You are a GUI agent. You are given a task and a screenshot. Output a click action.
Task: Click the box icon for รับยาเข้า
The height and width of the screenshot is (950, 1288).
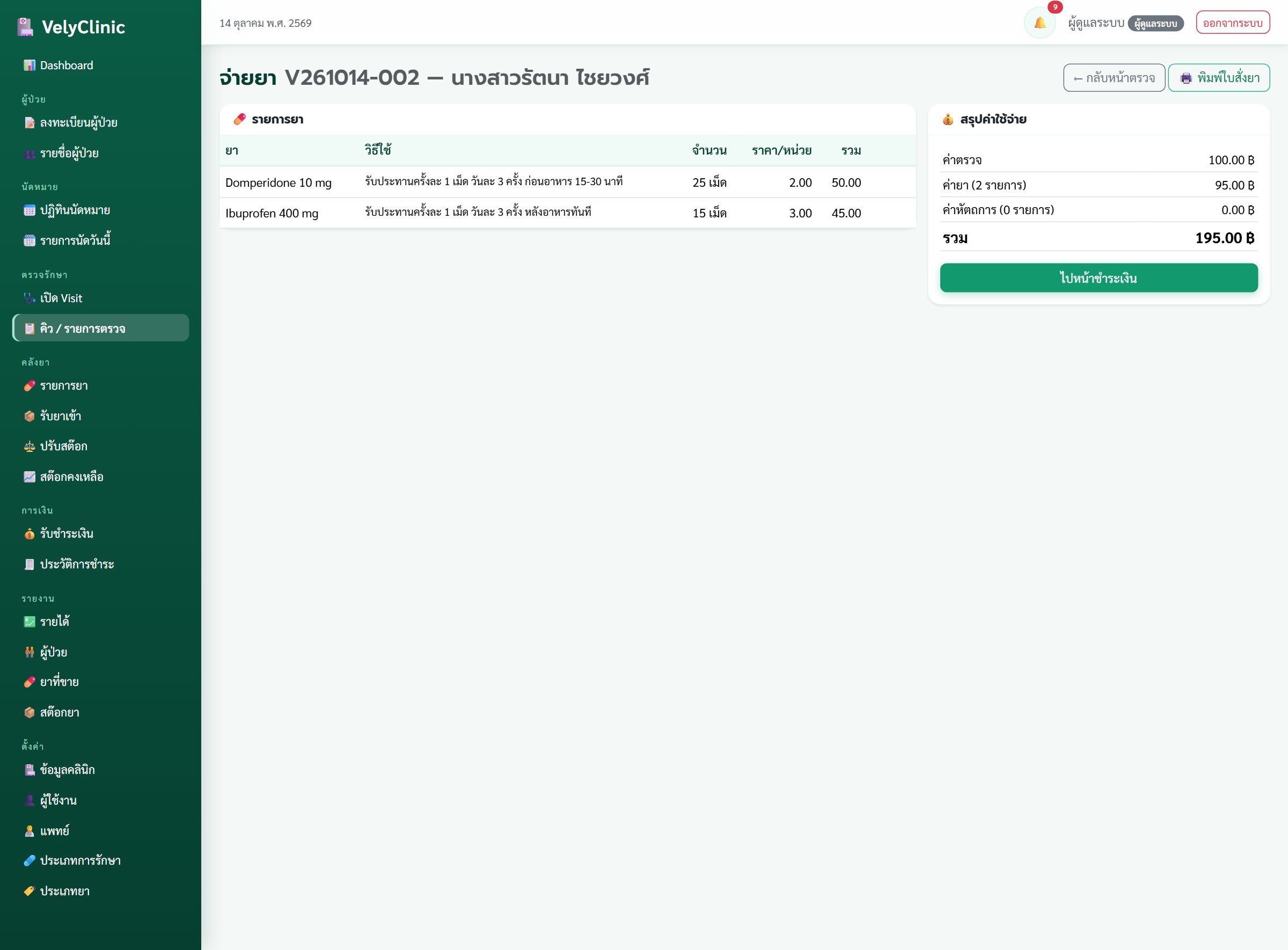pos(30,416)
